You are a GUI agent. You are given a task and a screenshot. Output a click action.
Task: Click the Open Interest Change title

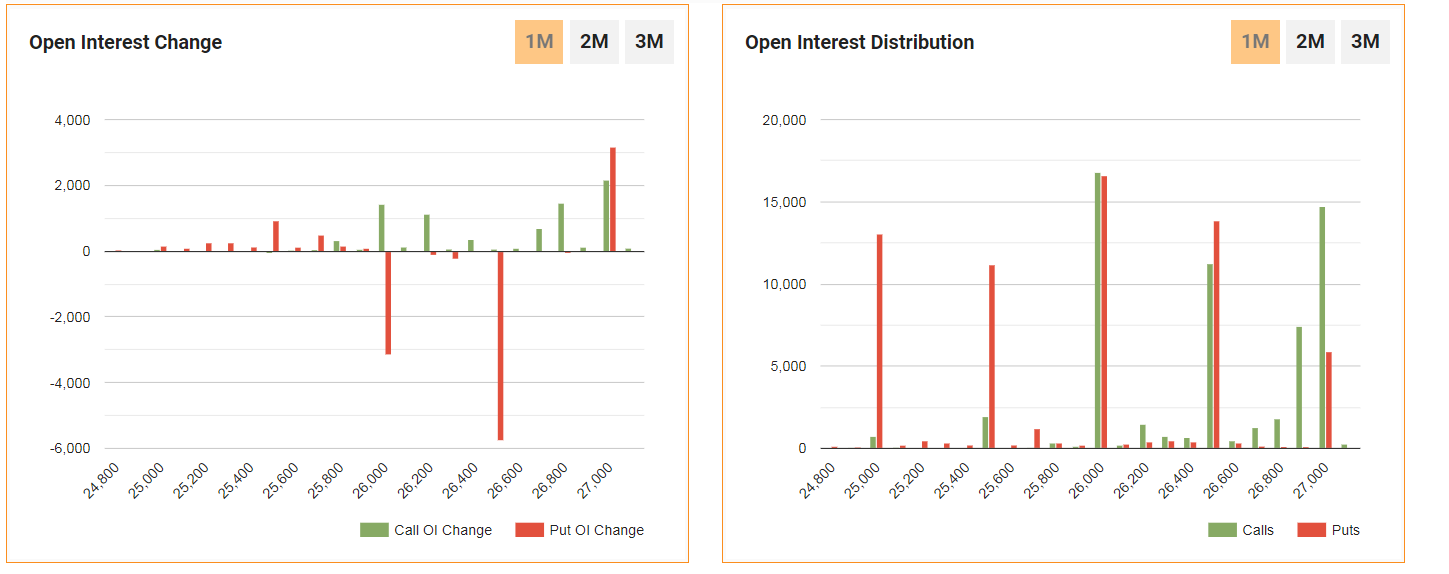[x=125, y=42]
